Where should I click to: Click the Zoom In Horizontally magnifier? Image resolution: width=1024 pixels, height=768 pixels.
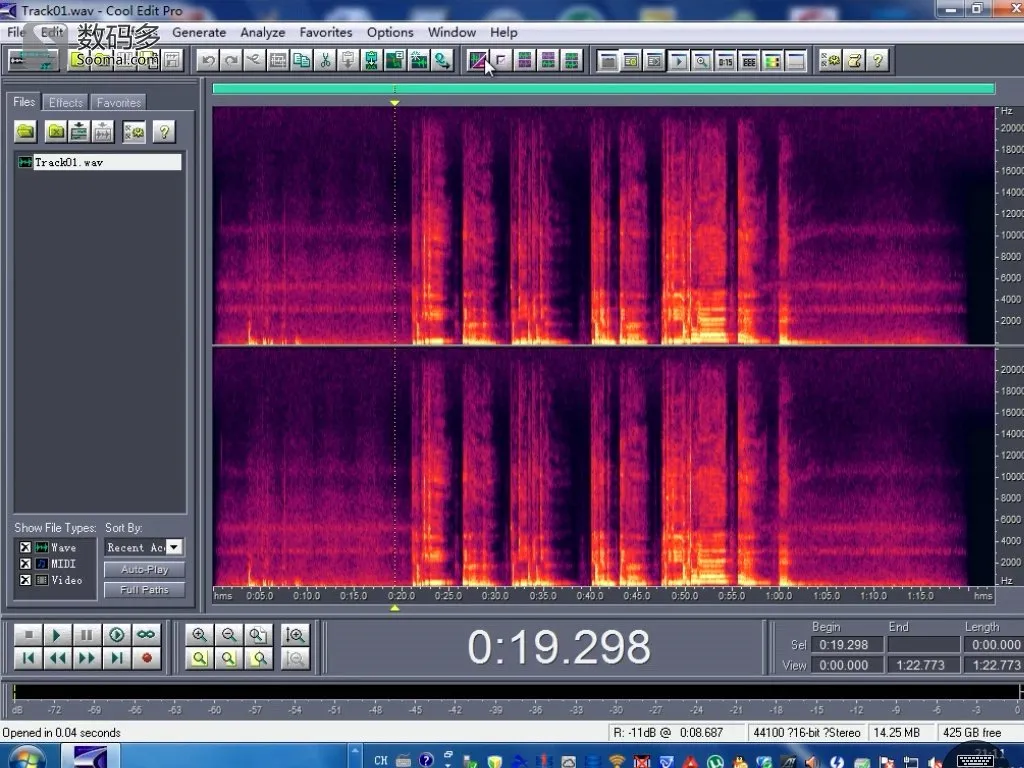[199, 634]
